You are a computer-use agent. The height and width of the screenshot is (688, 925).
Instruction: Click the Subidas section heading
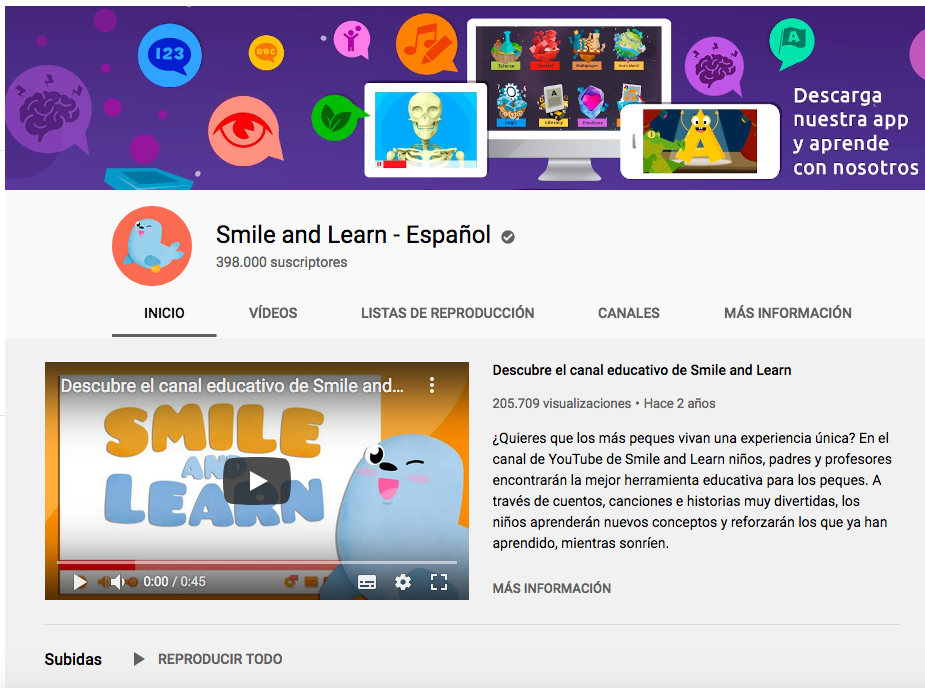coord(73,659)
